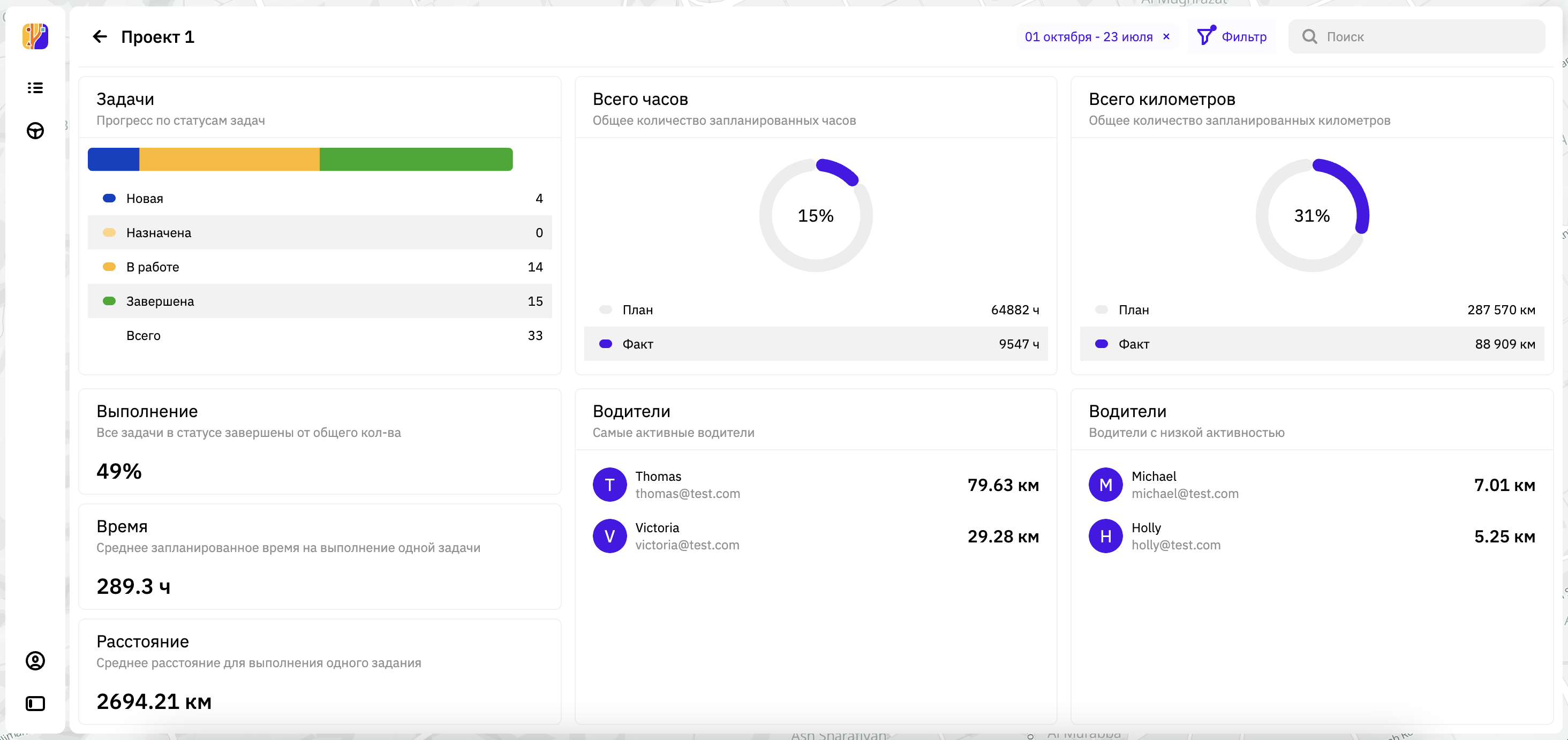Click the app logo icon
The height and width of the screenshot is (740, 1568).
35,36
